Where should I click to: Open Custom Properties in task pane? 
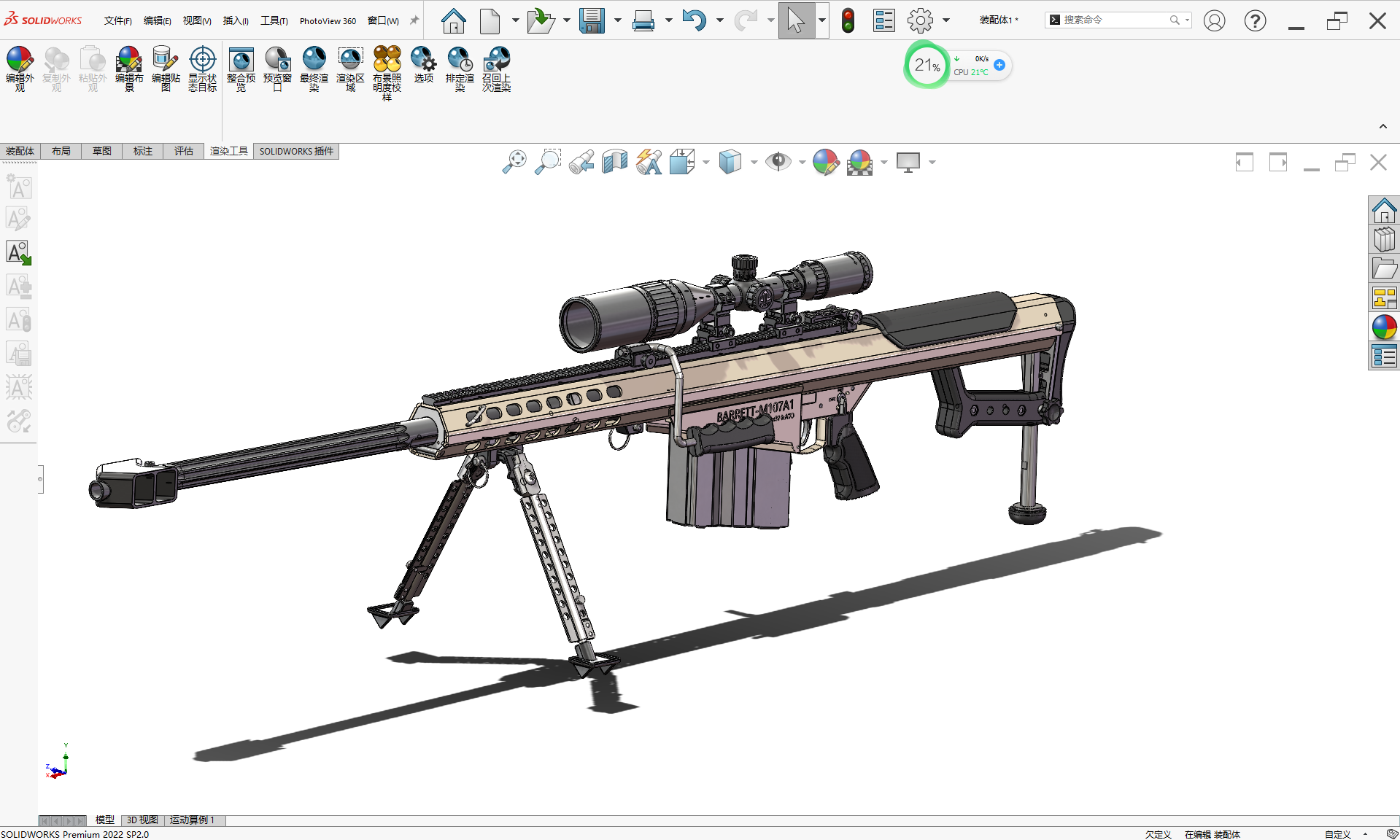point(1384,357)
